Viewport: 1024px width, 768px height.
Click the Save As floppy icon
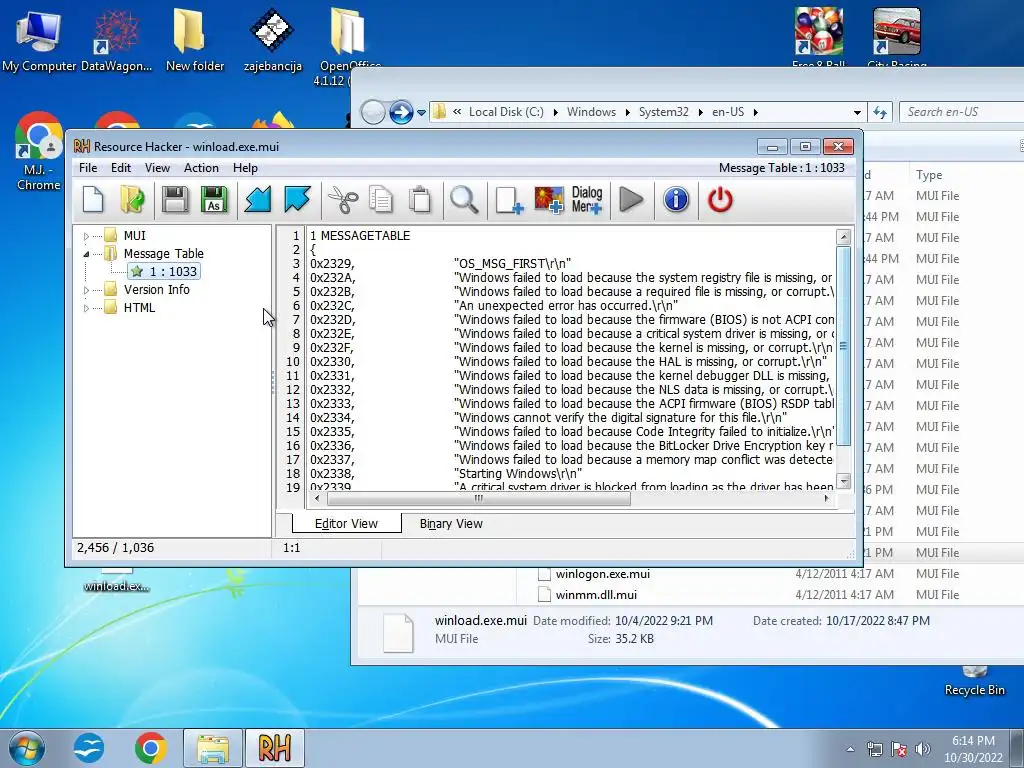tap(214, 199)
